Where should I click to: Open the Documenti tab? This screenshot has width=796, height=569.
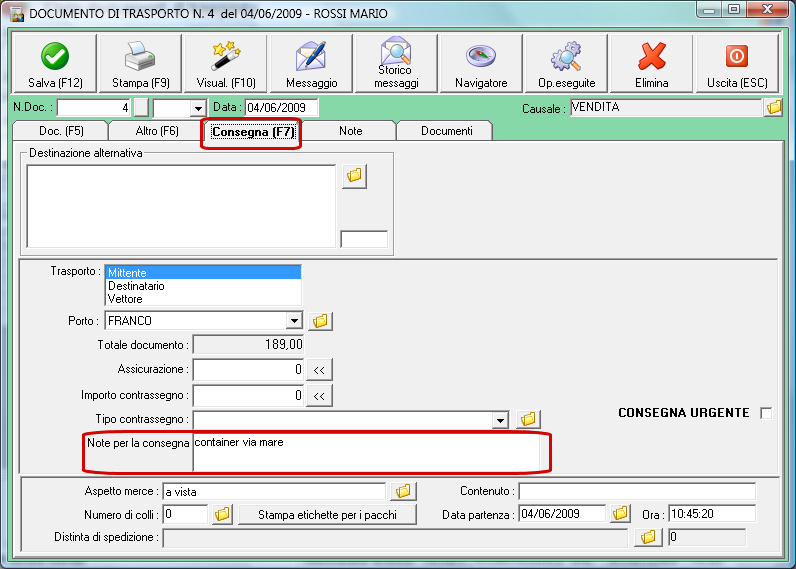[446, 131]
